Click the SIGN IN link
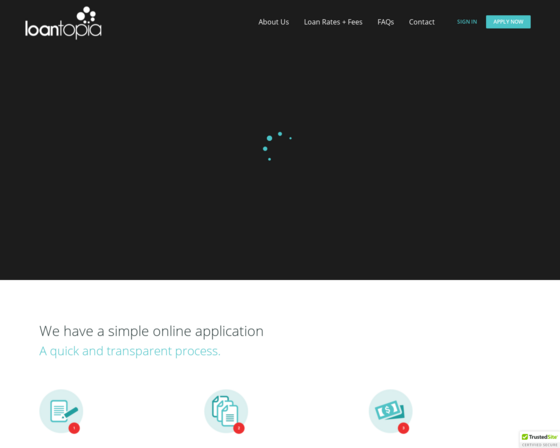Screen dimensions: 560x448 [x=467, y=22]
